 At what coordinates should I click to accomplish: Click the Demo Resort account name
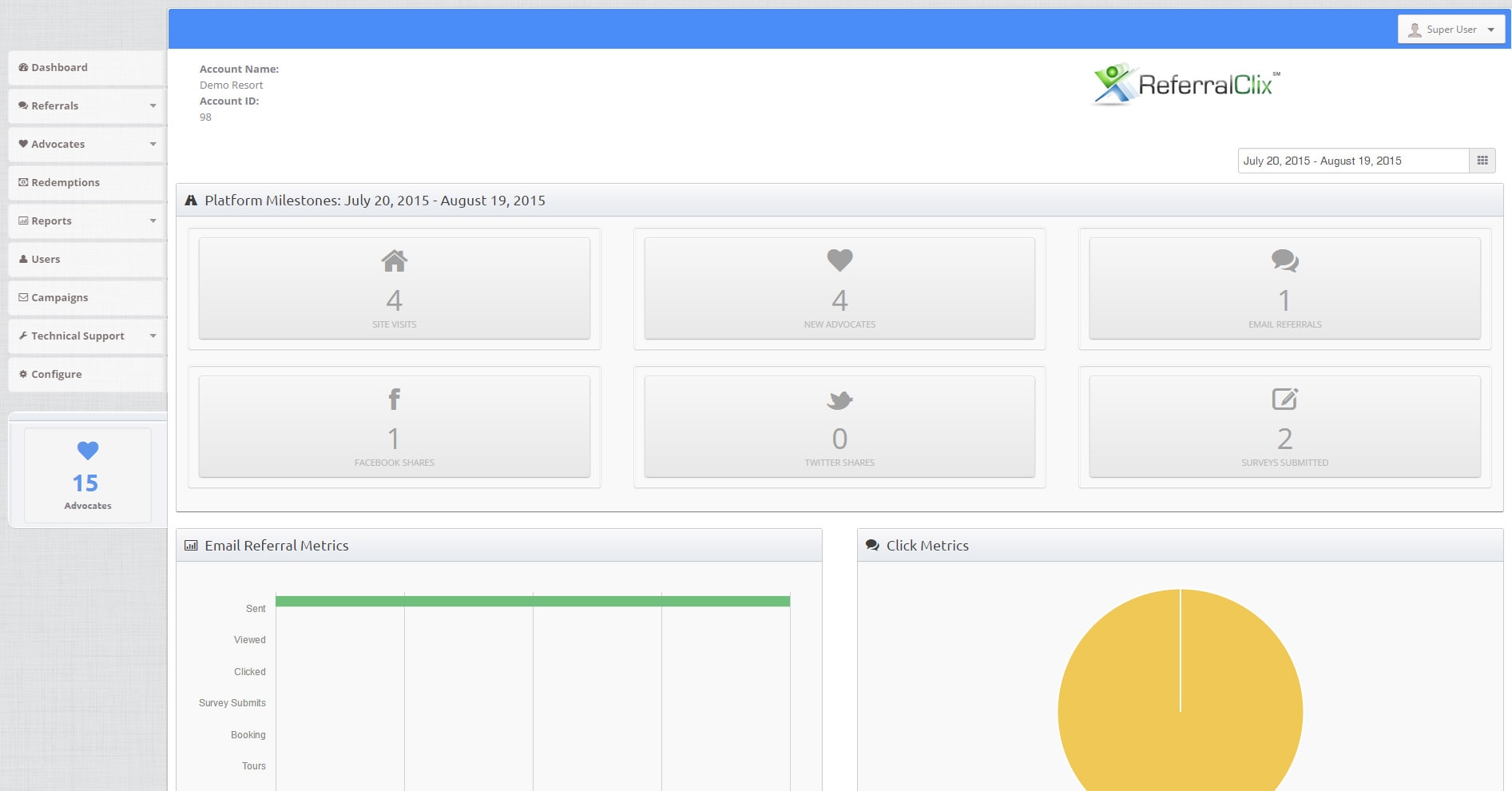tap(232, 85)
